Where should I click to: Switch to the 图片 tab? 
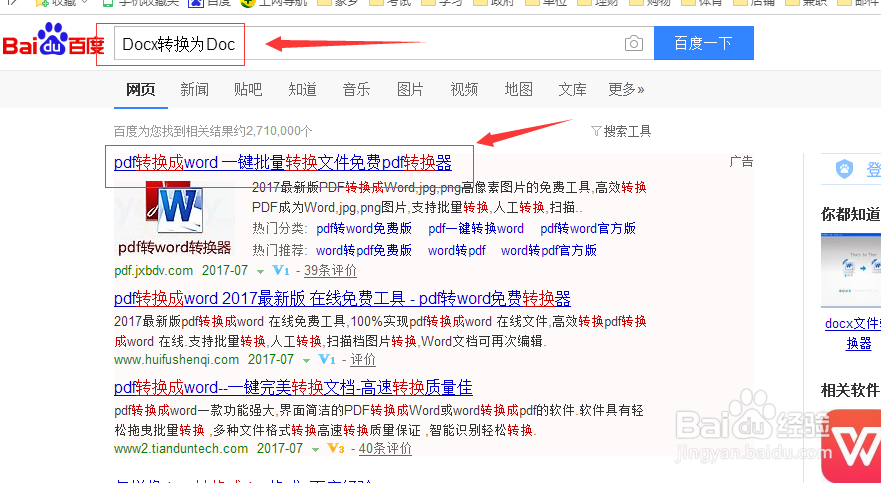click(410, 89)
